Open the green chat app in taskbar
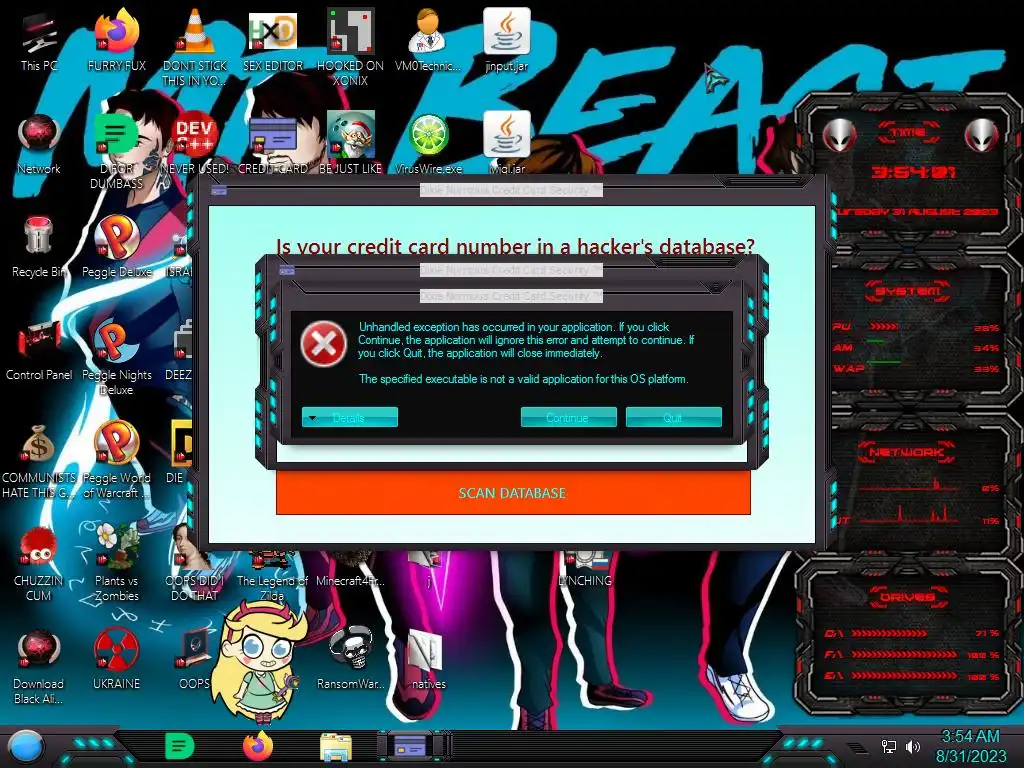 coord(180,746)
